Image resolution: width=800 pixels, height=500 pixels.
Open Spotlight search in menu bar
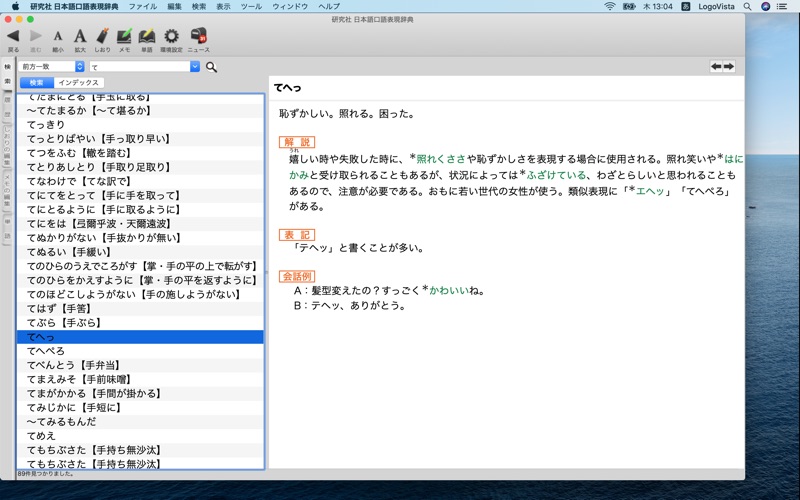(x=747, y=6)
